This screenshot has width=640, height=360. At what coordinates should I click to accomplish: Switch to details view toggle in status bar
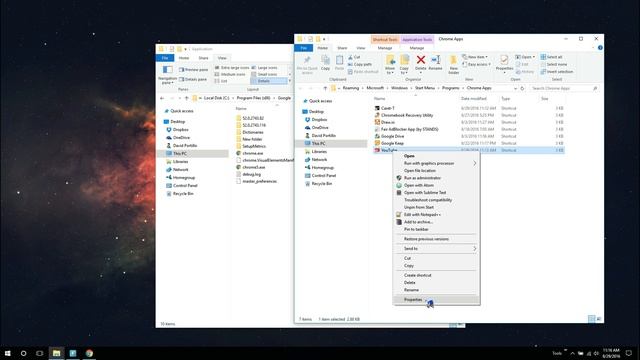click(x=591, y=319)
